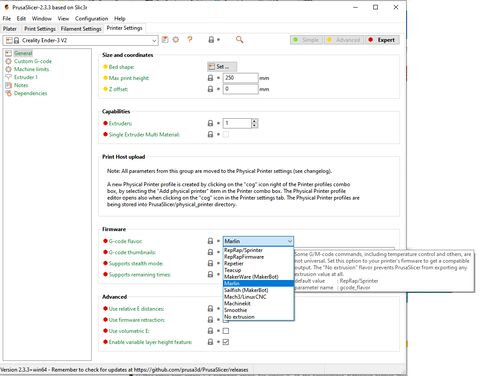This screenshot has height=376, width=480.
Task: Open the Edit menu
Action: click(21, 19)
